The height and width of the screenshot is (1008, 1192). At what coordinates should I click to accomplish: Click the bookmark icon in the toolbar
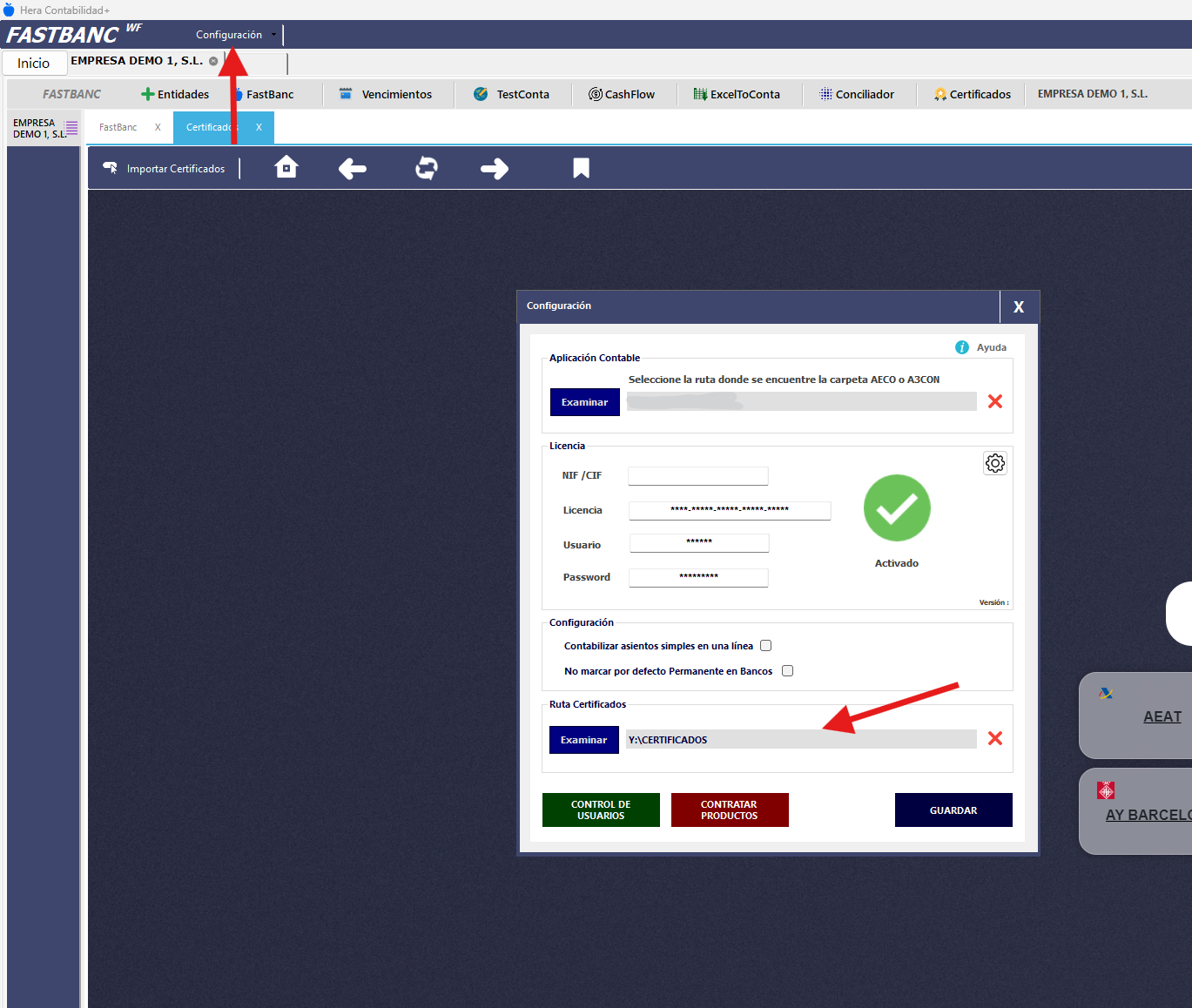[582, 168]
